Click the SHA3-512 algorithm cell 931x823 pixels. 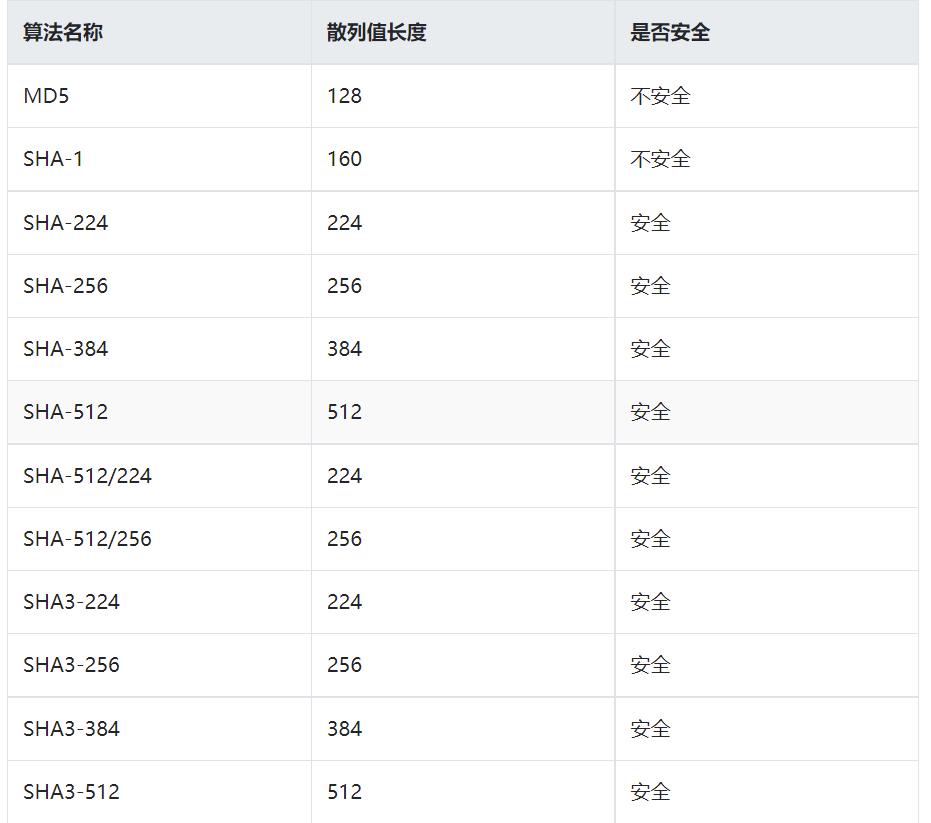72,792
